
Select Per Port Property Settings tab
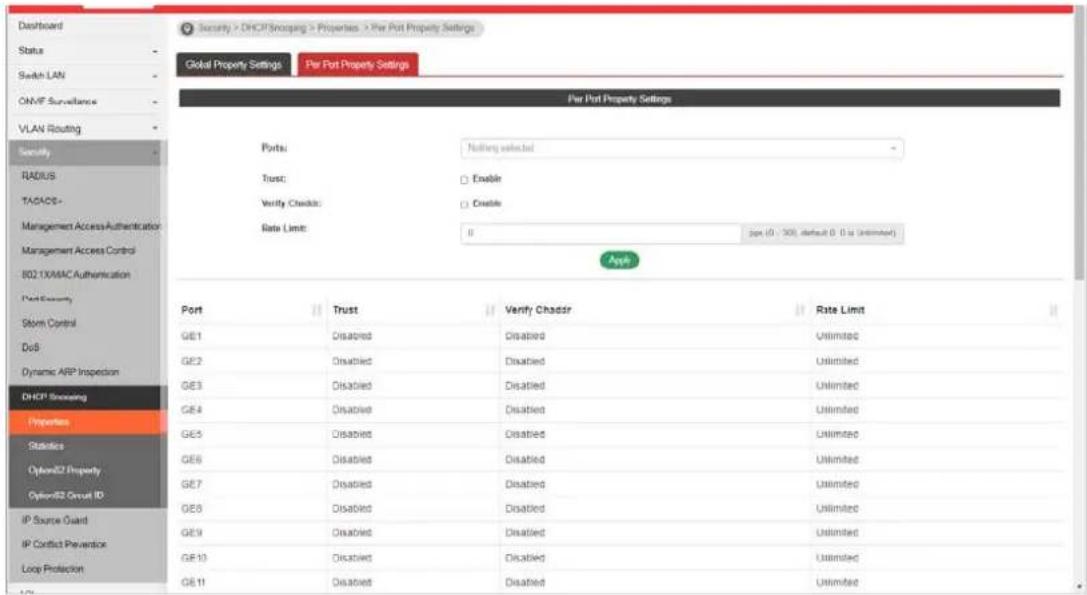(x=358, y=64)
